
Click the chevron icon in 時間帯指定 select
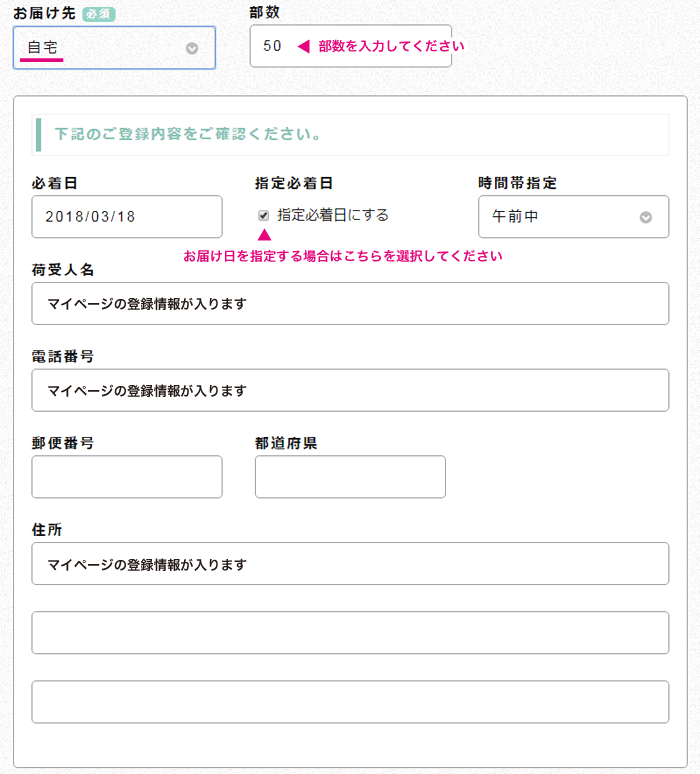click(646, 217)
